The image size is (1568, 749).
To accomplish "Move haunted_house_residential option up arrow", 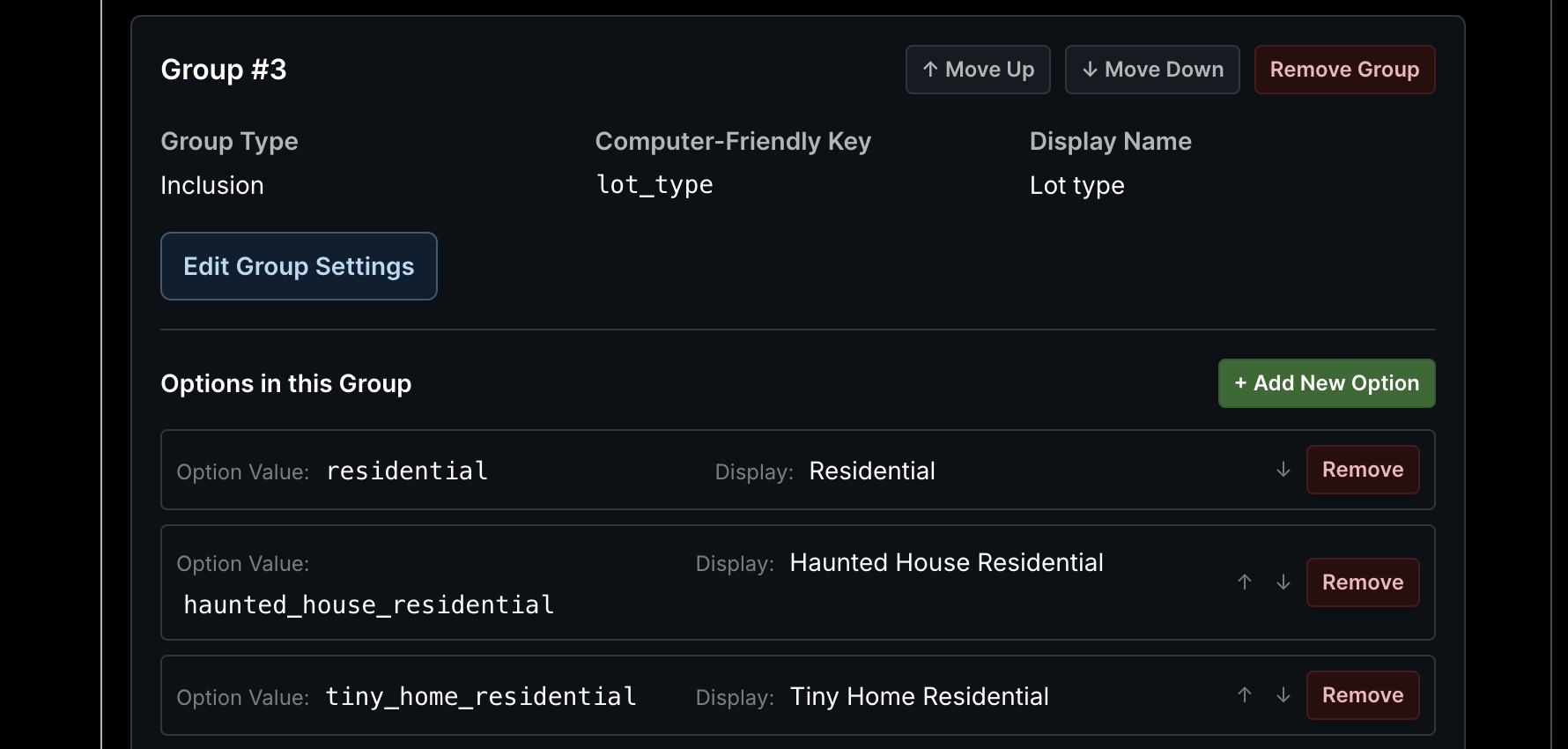I will click(1245, 582).
